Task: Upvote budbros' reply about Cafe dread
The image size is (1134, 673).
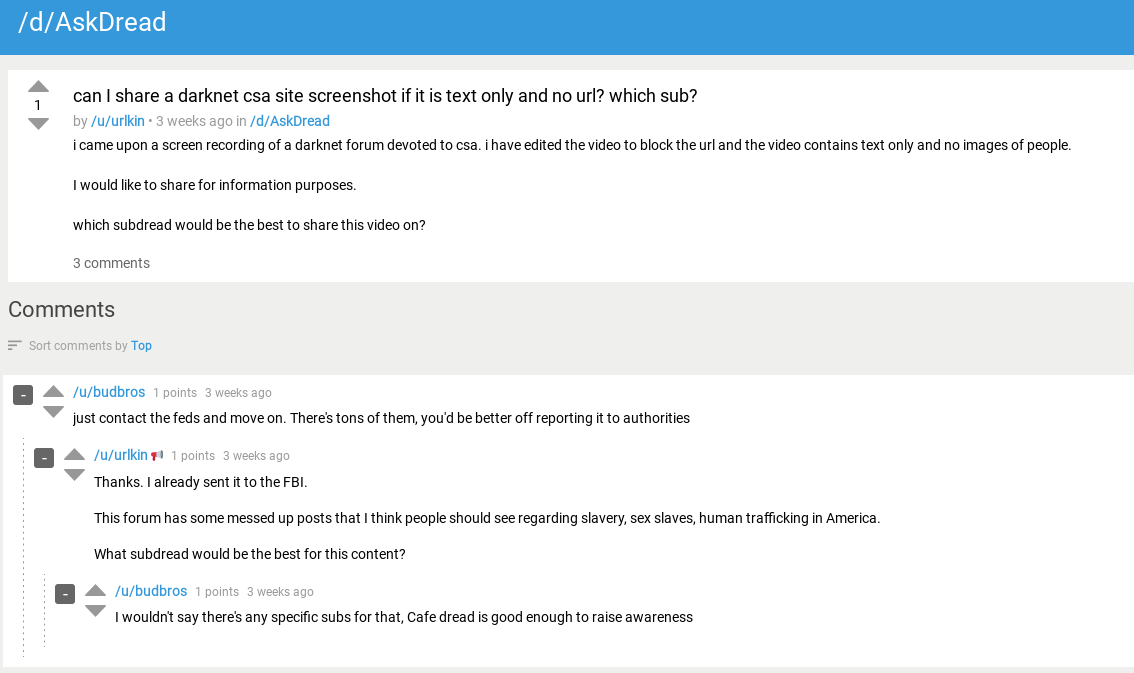Action: (96, 590)
